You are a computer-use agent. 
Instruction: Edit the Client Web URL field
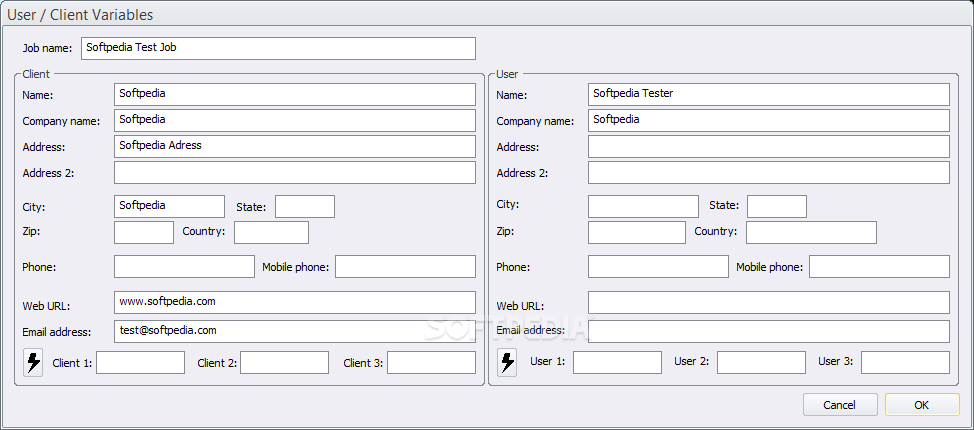coord(295,302)
